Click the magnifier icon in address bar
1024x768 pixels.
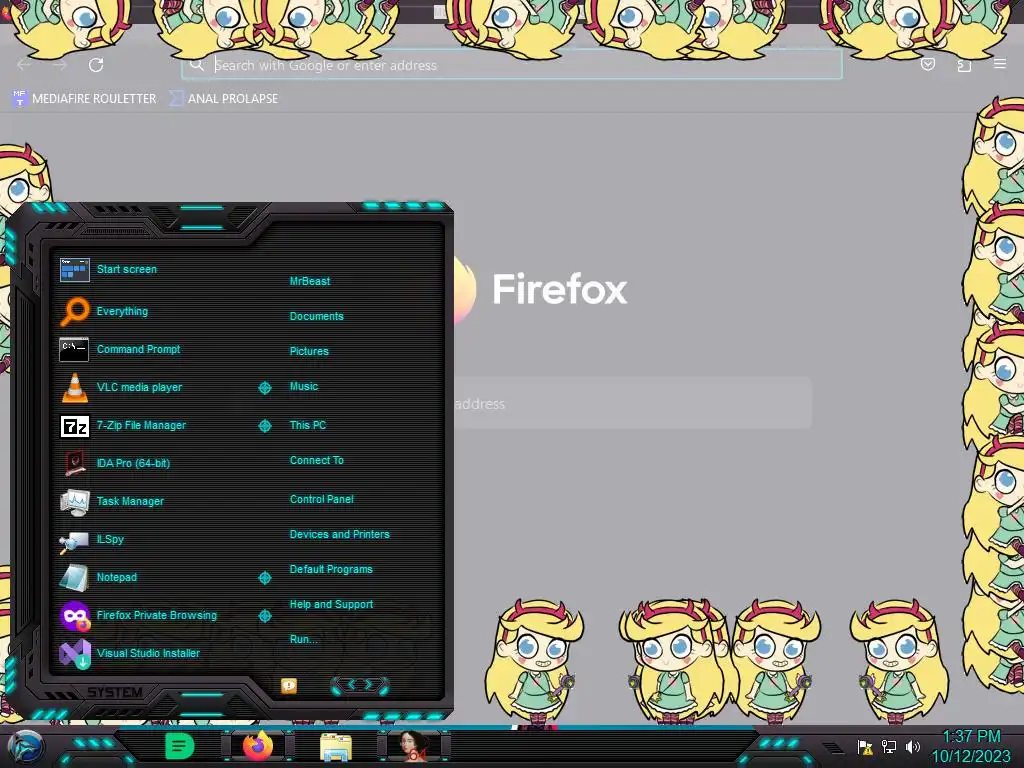point(197,65)
